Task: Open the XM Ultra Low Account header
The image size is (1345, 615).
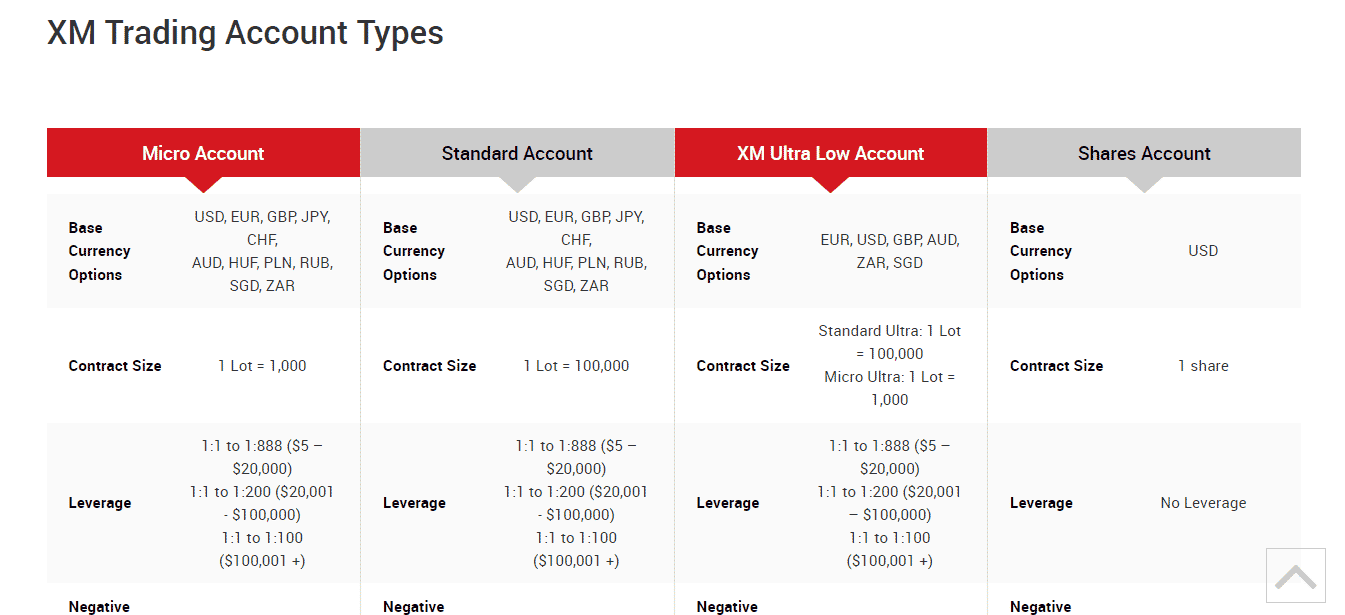Action: 831,153
